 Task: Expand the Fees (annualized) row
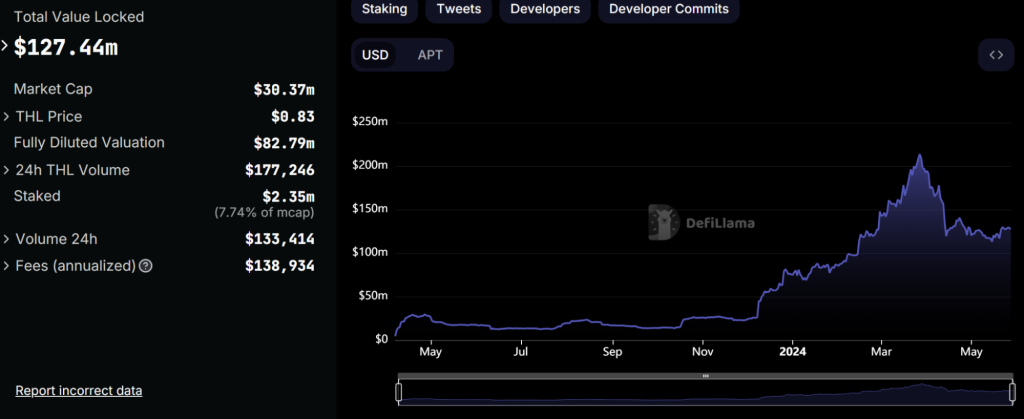tap(5, 266)
